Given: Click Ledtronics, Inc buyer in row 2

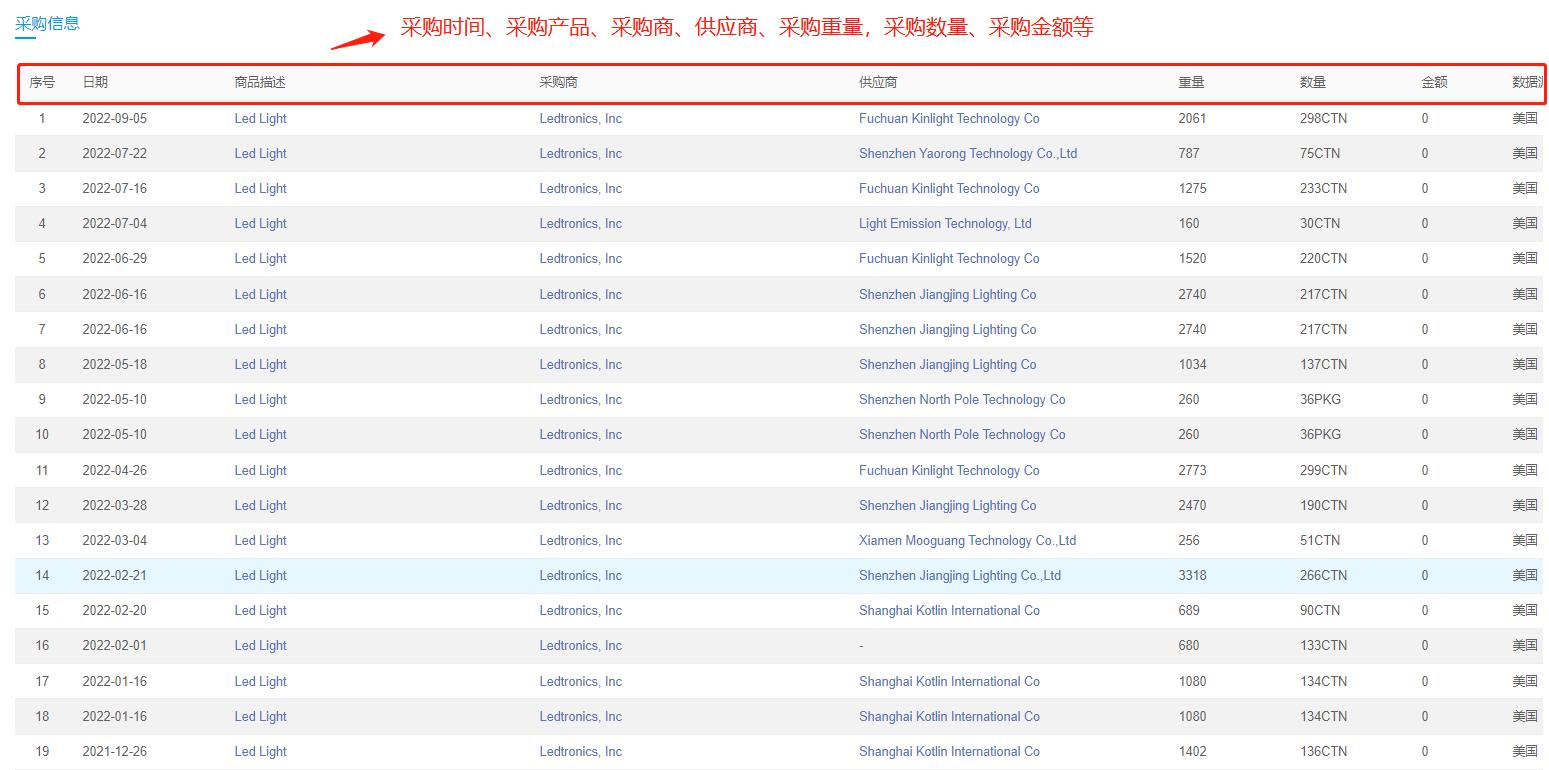Looking at the screenshot, I should (x=580, y=153).
